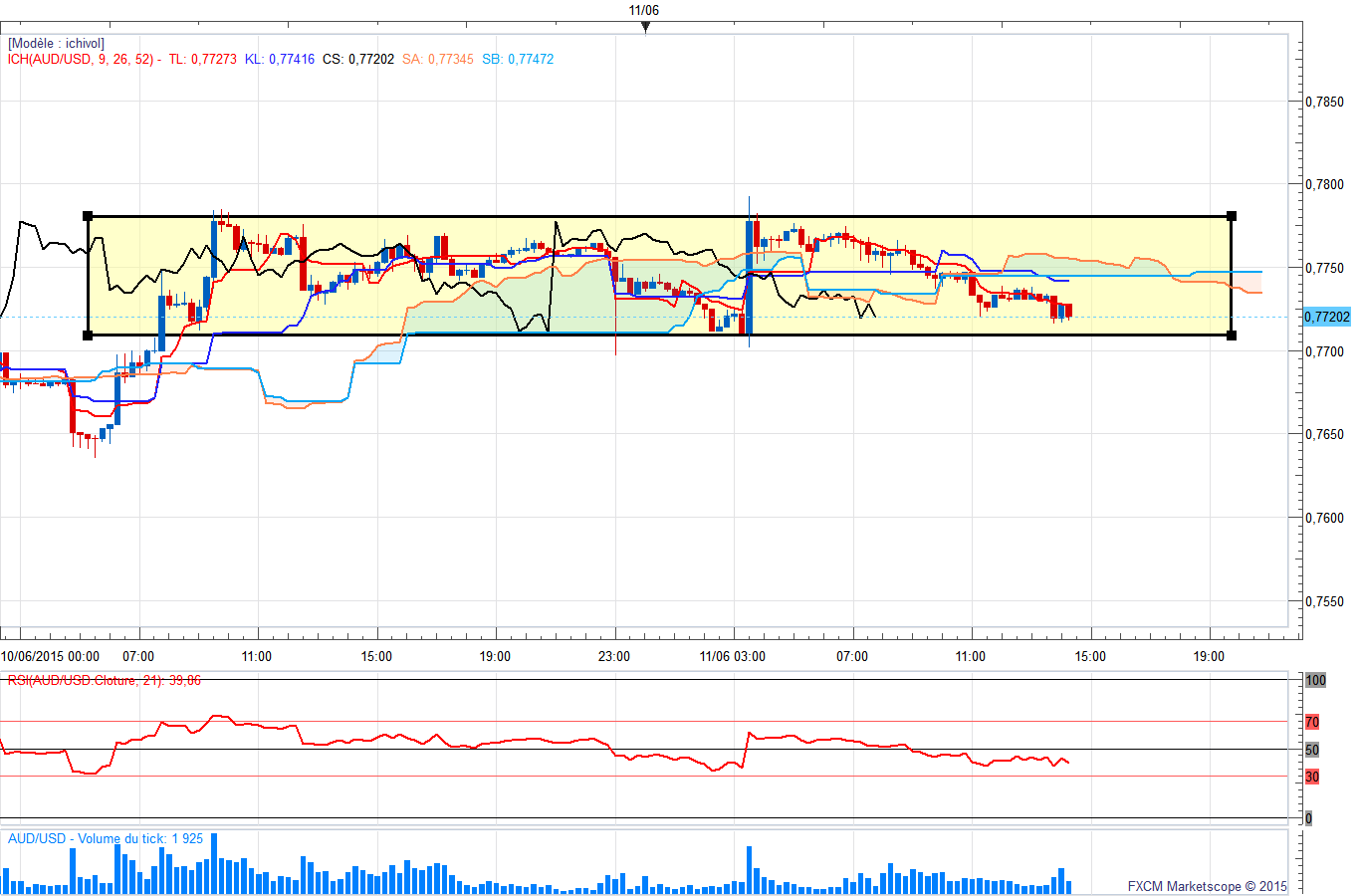Image resolution: width=1360 pixels, height=896 pixels.
Task: Click the SA: 0,77345 value
Action: pos(437,59)
